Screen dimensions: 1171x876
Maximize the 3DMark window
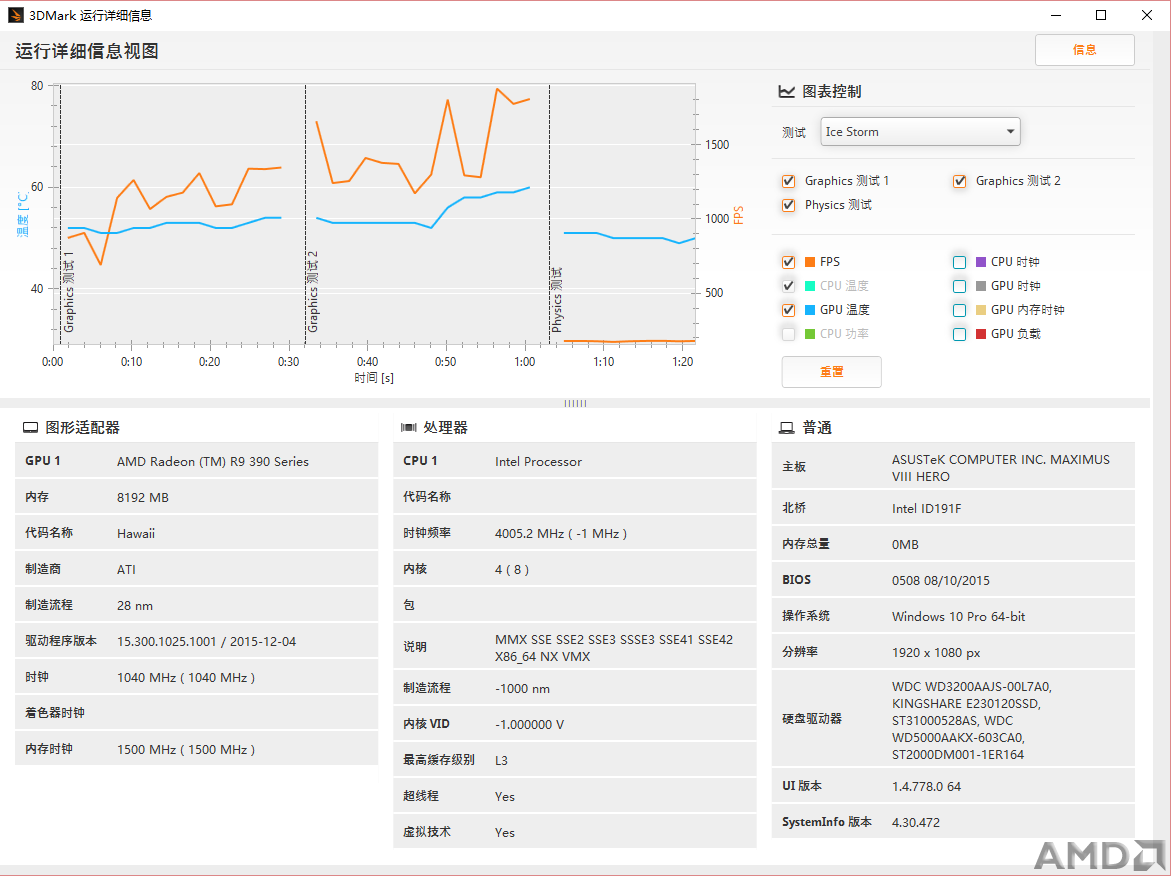pyautogui.click(x=1101, y=15)
